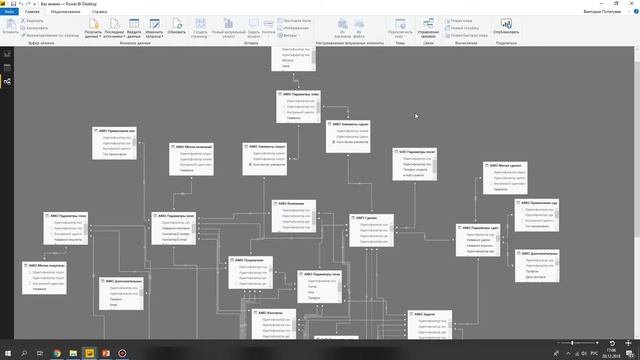Click the taskbar search magnifier
The image size is (640, 360).
24,353
